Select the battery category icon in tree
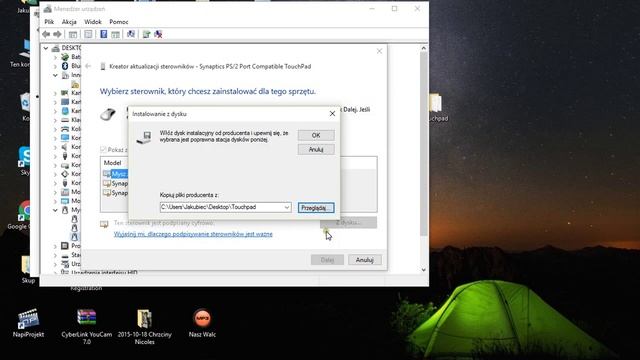This screenshot has width=640, height=360. pos(65,57)
